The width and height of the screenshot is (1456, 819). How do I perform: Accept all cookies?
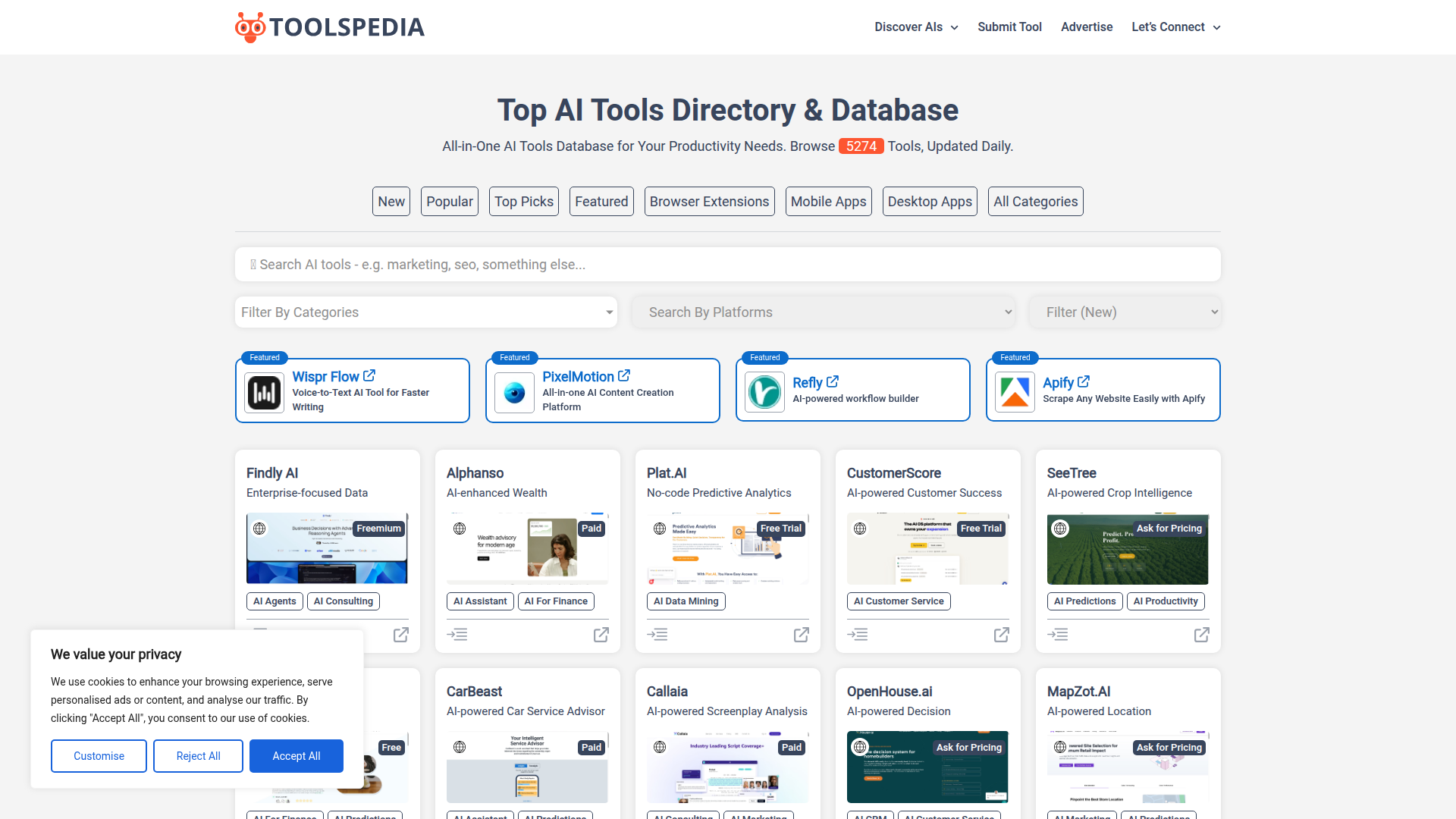[x=297, y=756]
